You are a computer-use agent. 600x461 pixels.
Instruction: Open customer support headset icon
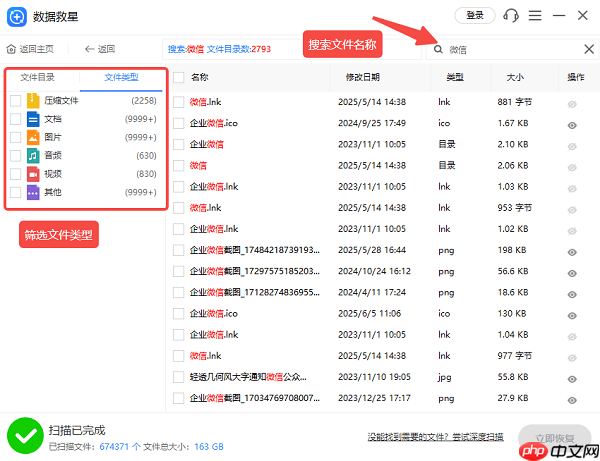tap(511, 16)
